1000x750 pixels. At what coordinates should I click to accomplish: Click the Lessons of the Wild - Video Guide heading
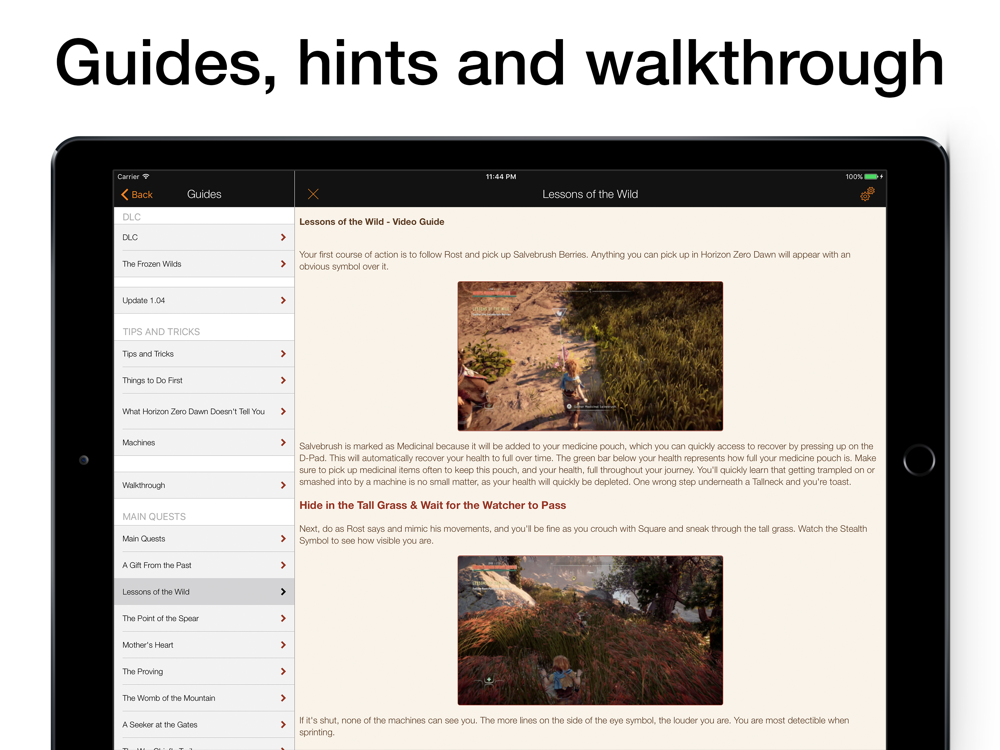point(372,222)
